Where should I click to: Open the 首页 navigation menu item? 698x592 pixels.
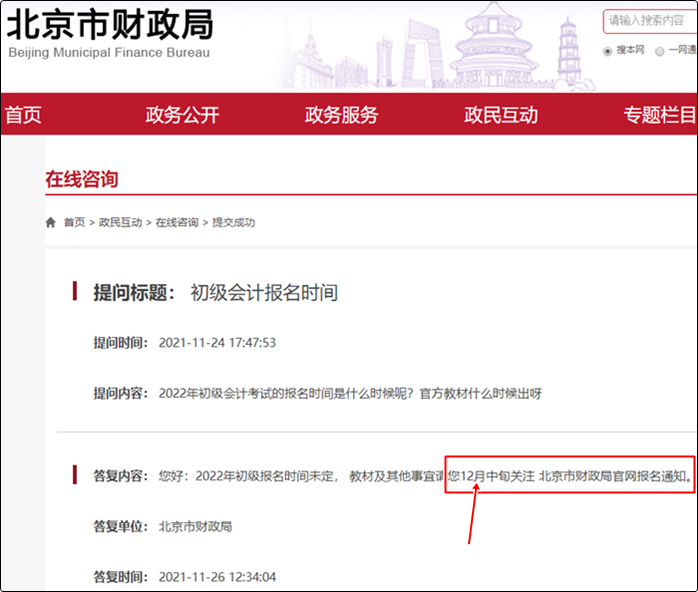pos(23,115)
